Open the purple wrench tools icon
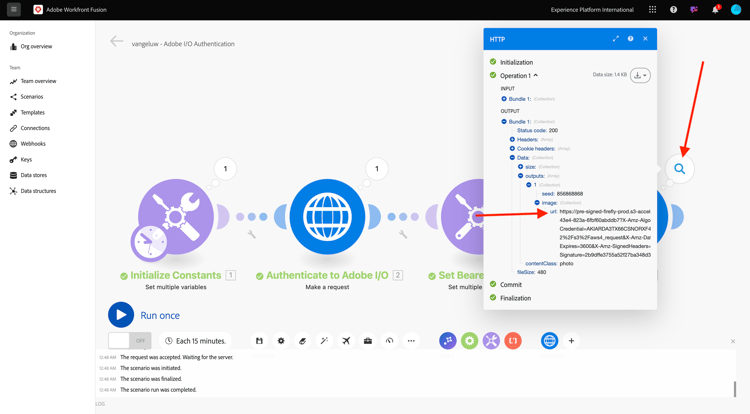 click(491, 341)
